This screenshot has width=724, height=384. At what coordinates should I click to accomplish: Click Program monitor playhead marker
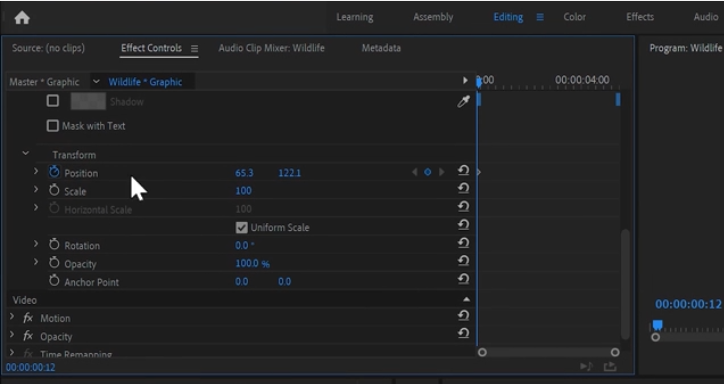tap(658, 325)
